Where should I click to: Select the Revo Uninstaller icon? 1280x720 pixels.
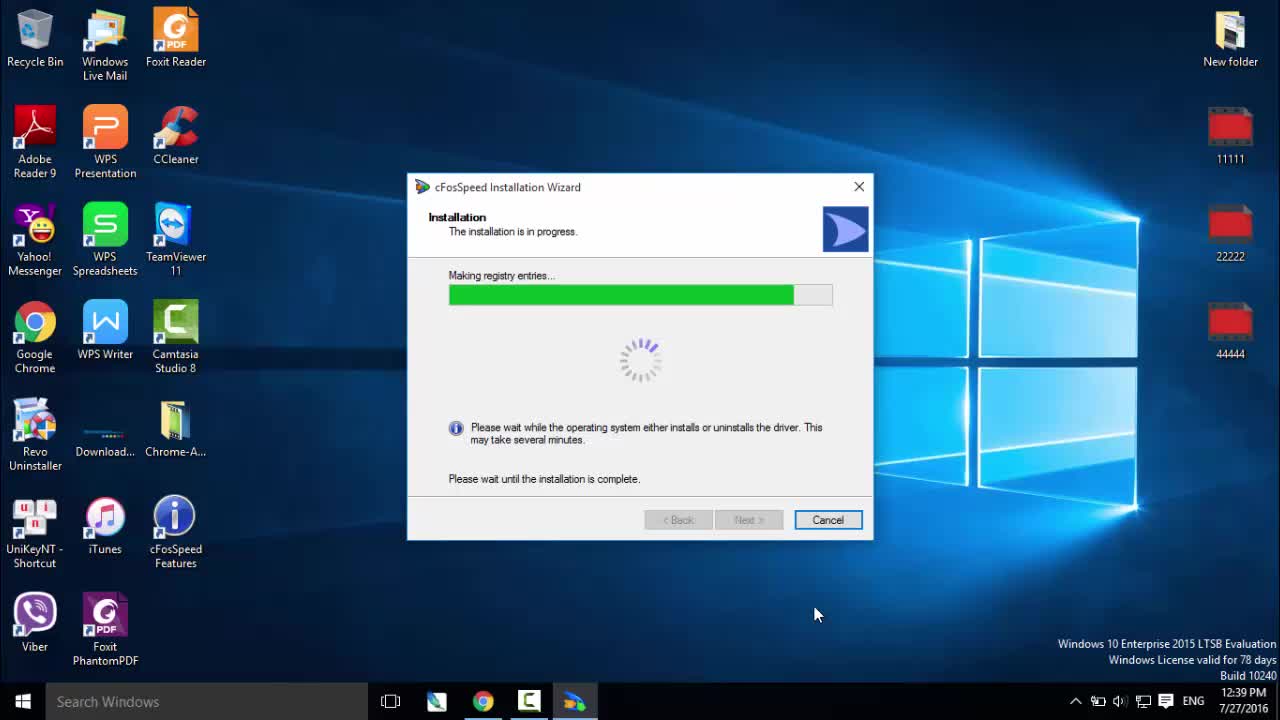pyautogui.click(x=35, y=435)
